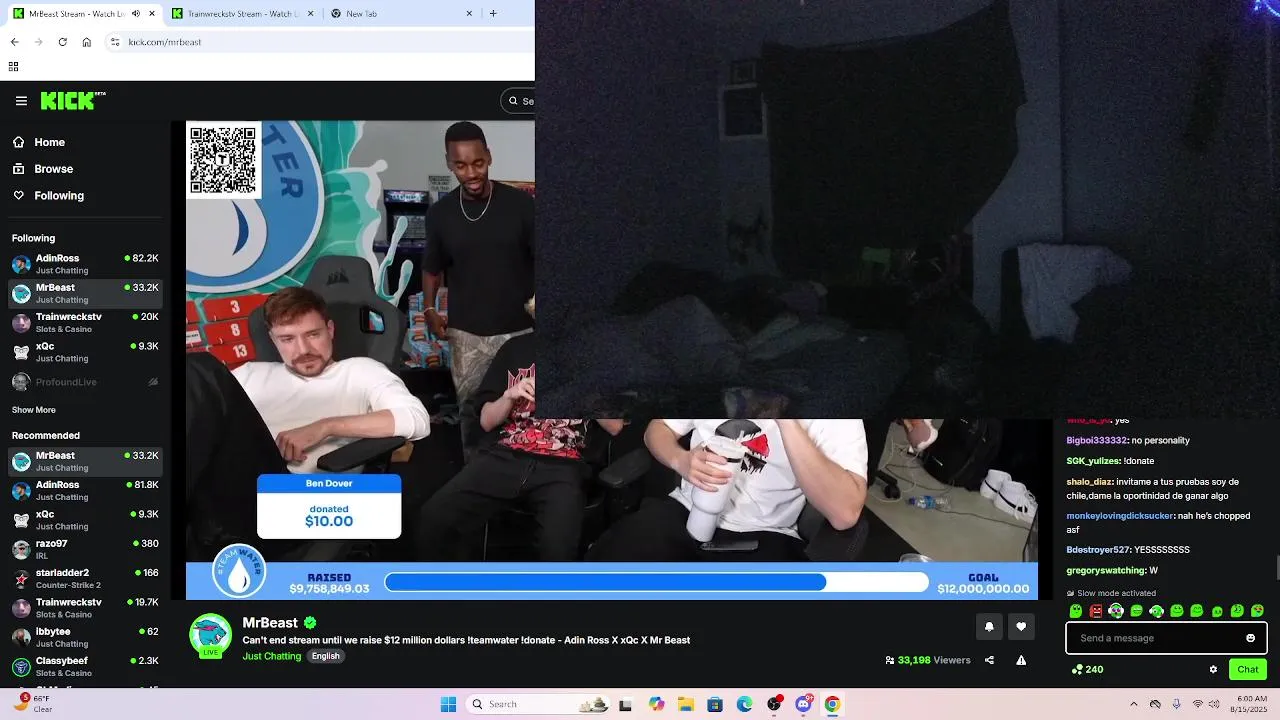Viewport: 1280px width, 720px height.
Task: Open Discord from taskbar
Action: [803, 704]
